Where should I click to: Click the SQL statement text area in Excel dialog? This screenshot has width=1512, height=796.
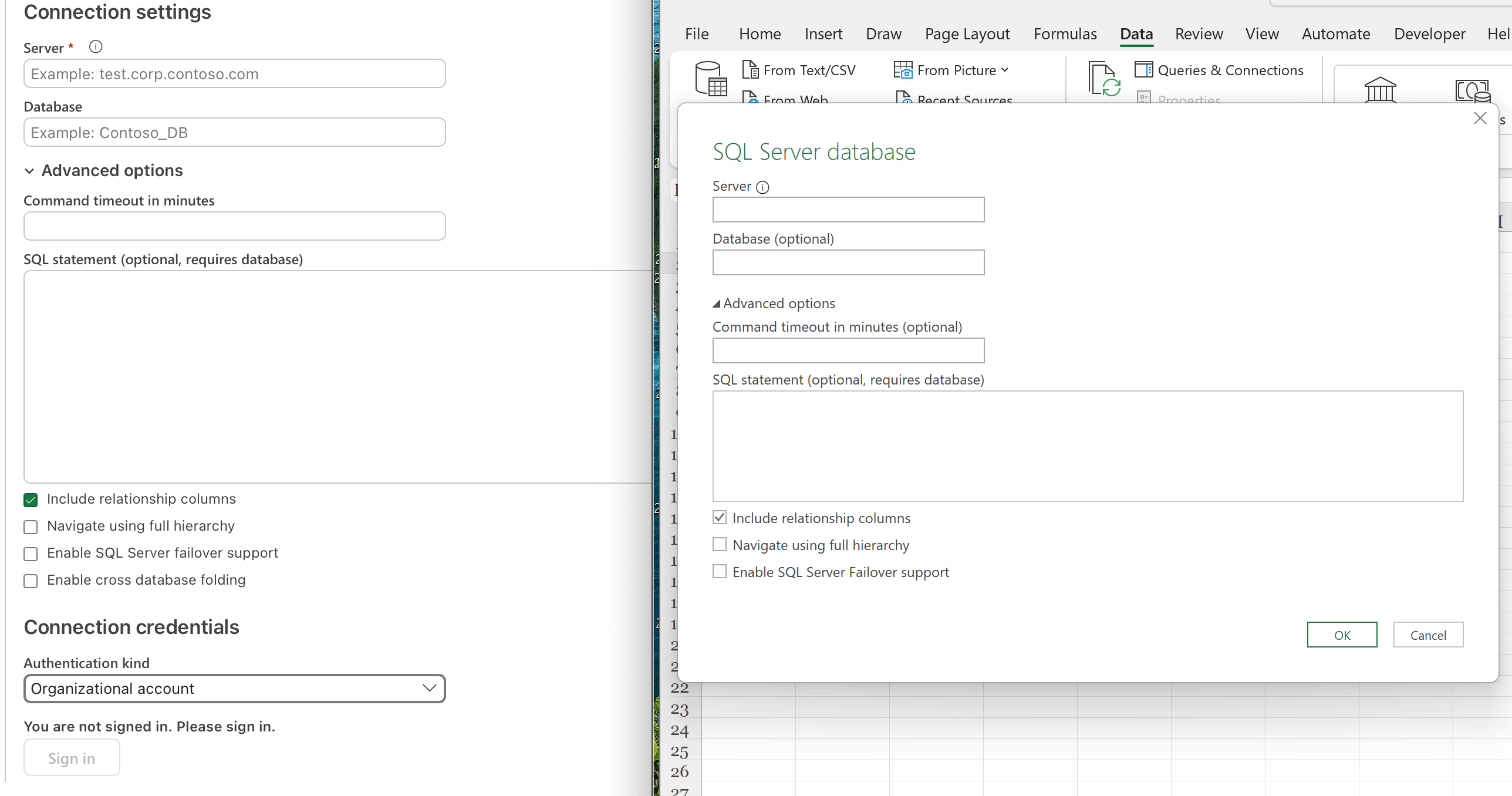[1088, 446]
